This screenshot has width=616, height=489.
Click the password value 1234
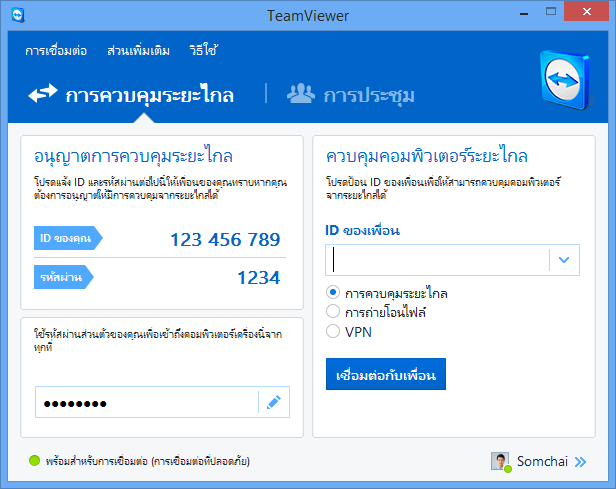(259, 278)
